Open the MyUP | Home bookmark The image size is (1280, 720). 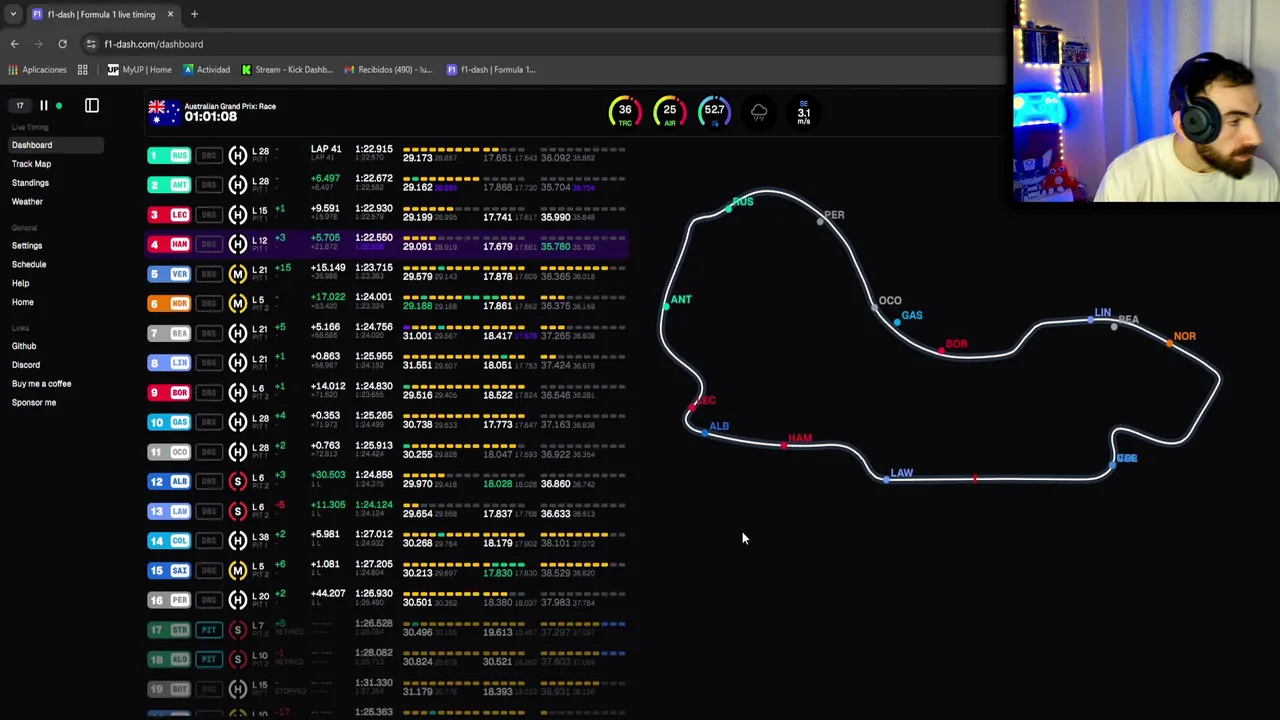(139, 70)
